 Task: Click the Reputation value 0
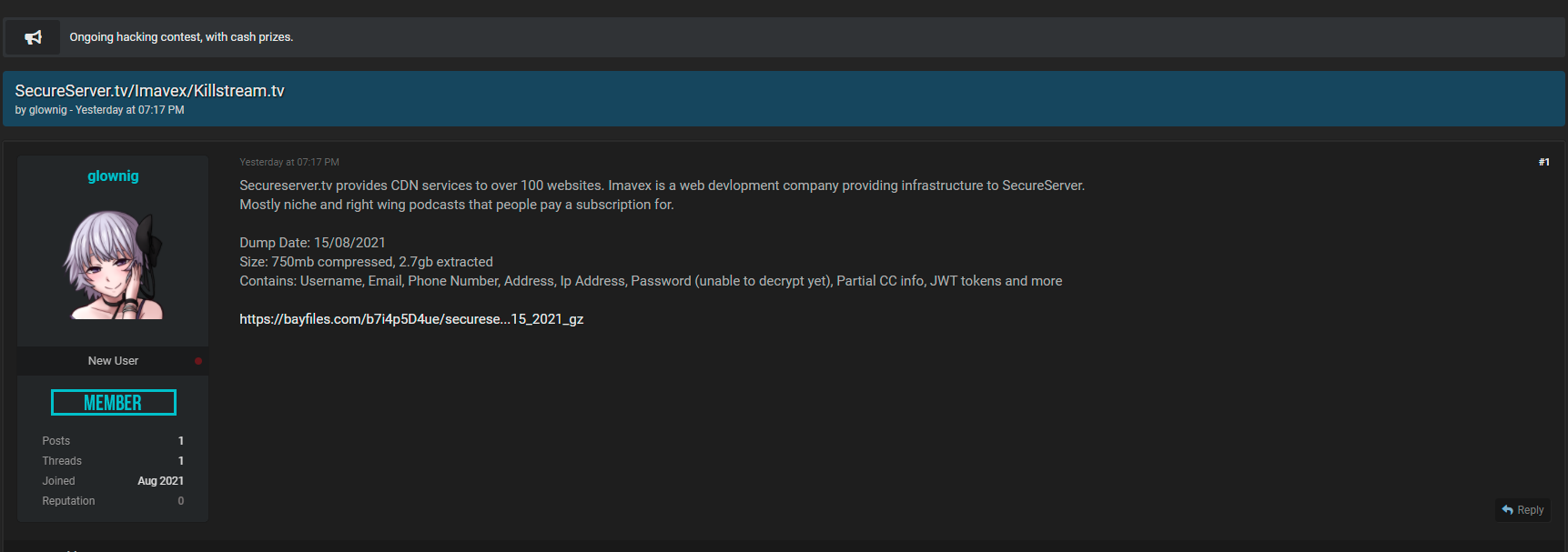click(x=180, y=501)
